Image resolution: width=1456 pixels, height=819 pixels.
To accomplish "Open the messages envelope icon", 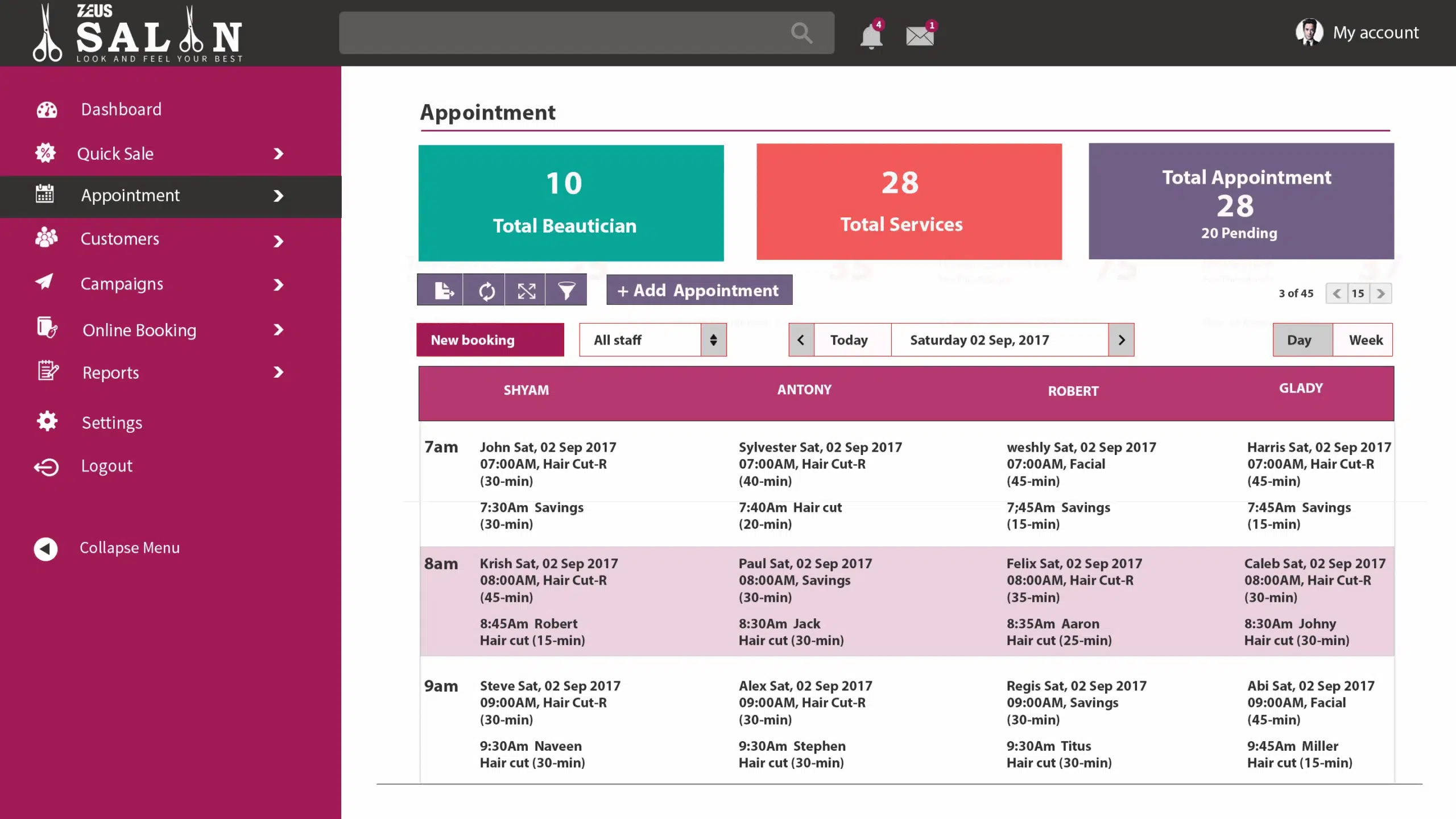I will tap(920, 35).
